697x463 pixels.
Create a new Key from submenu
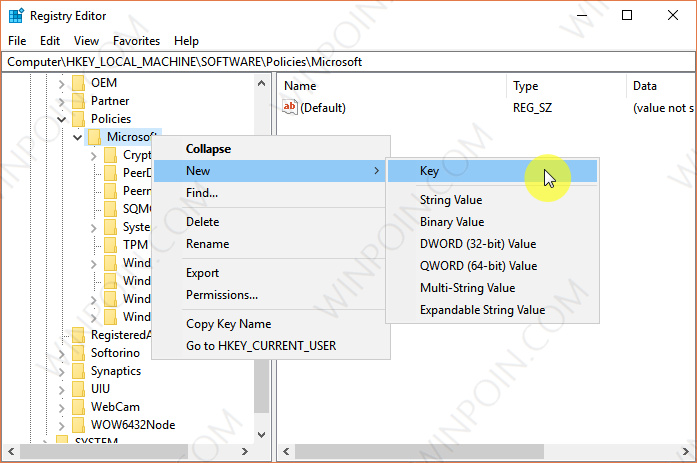click(x=492, y=171)
